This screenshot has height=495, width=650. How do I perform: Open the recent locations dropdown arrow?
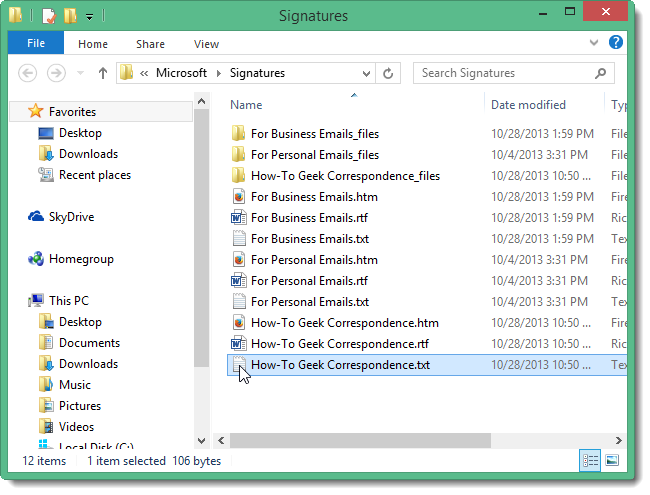[x=80, y=74]
